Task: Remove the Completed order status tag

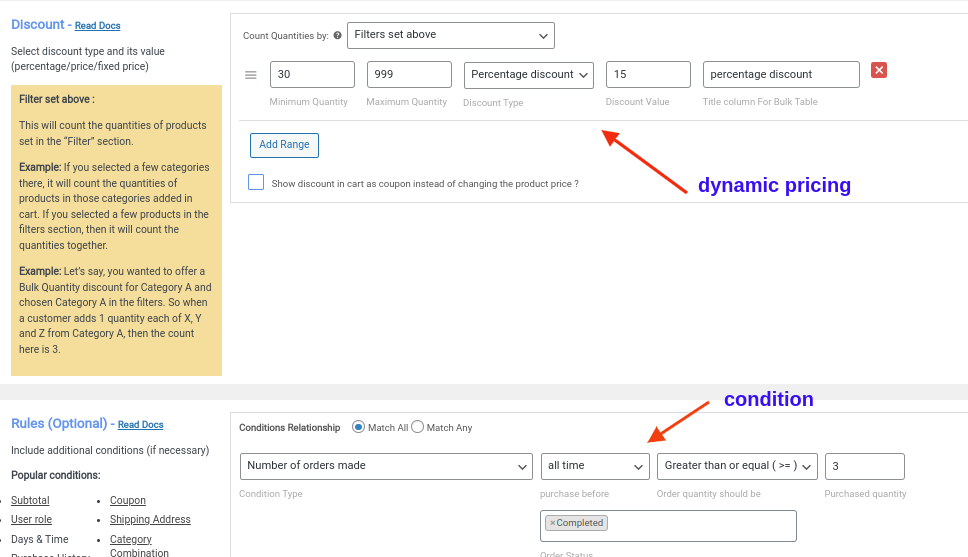Action: (552, 523)
